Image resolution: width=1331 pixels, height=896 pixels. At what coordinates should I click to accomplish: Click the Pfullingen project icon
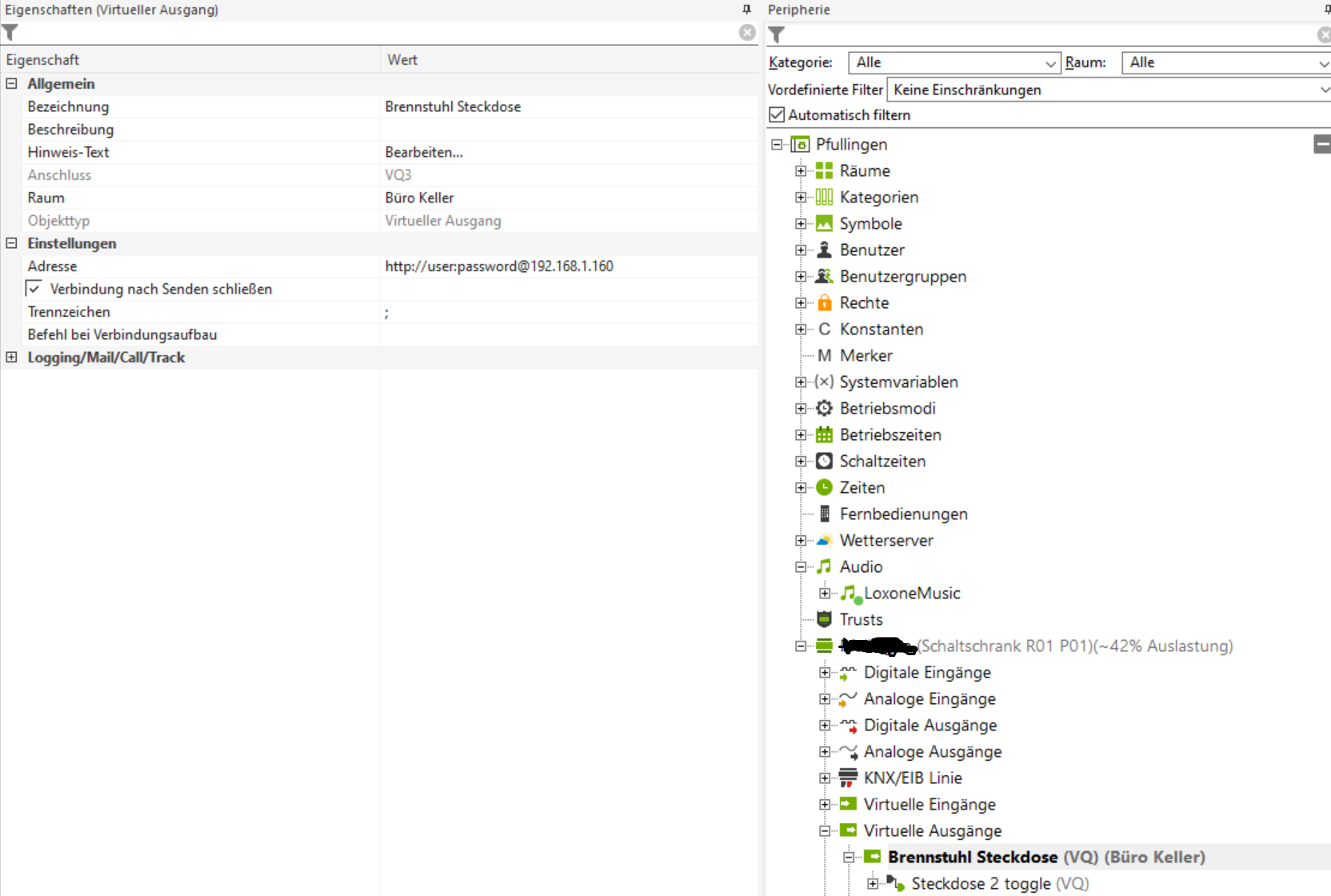click(x=800, y=144)
